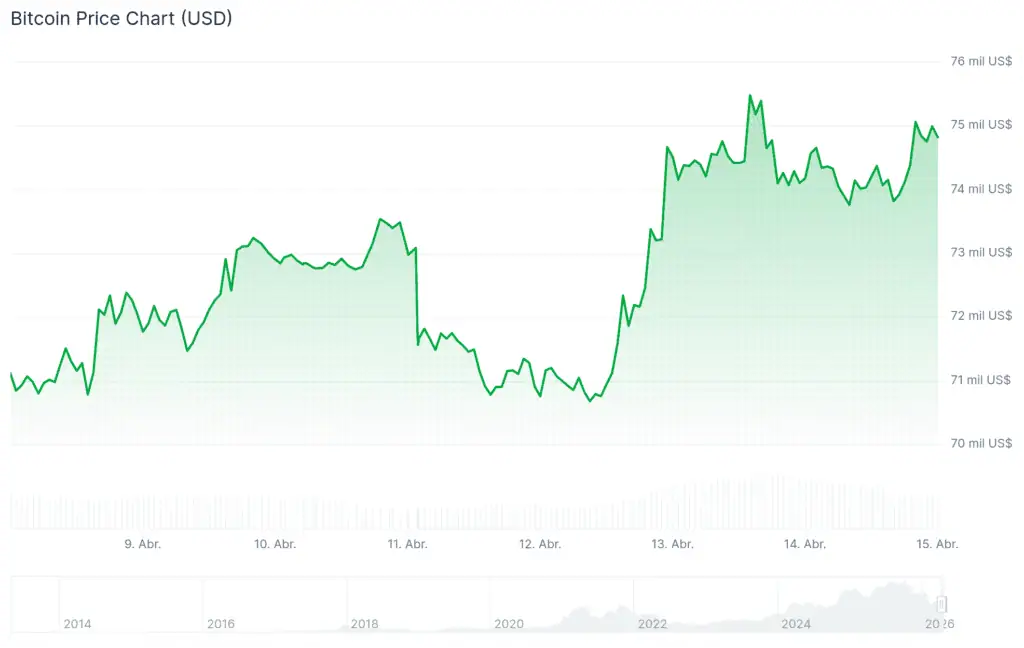This screenshot has width=1024, height=648.
Task: Click 2018 on the navigator timeline
Action: click(365, 624)
